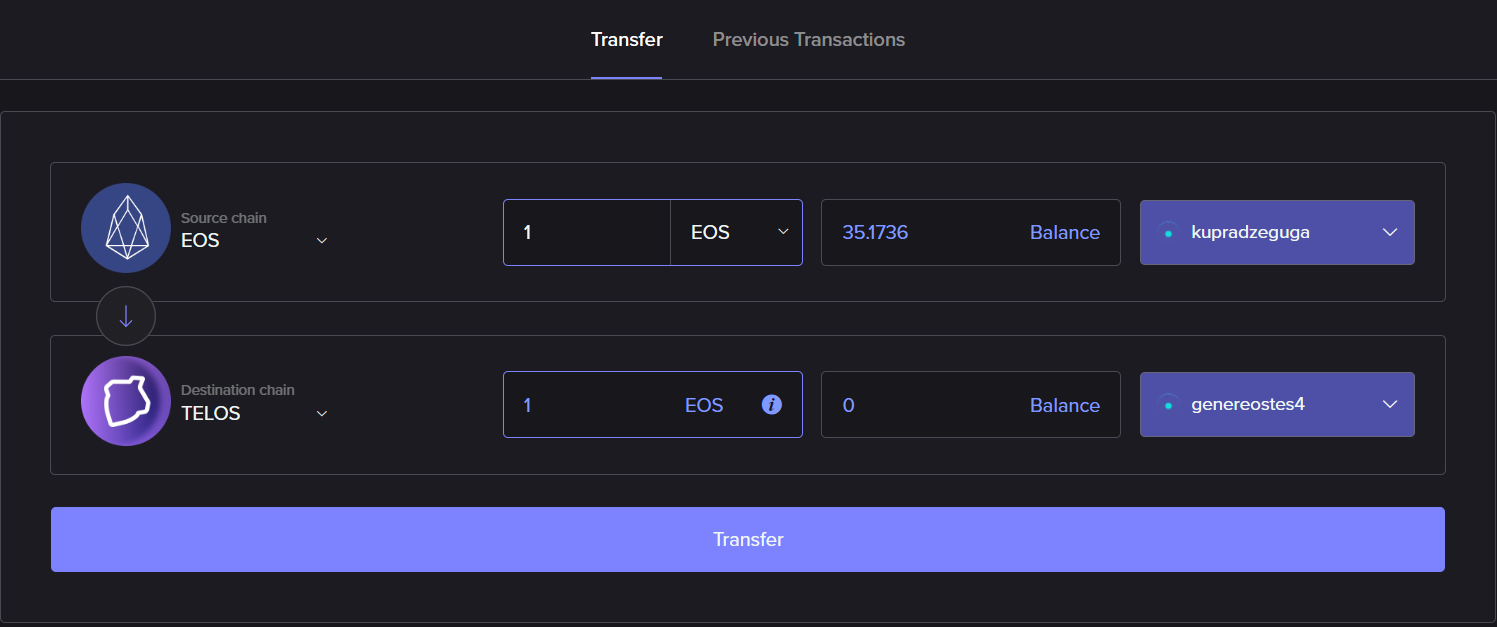
Task: Click the EOS source chain logo
Action: 126,228
